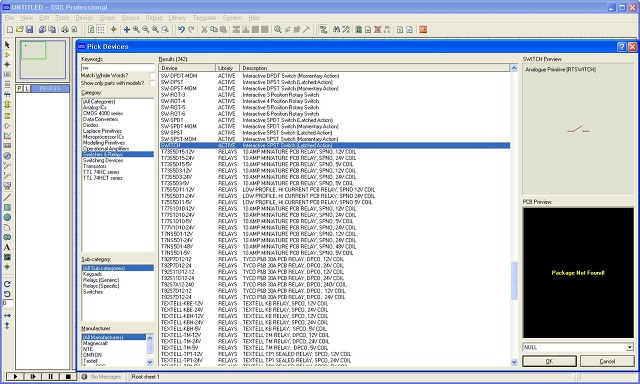This screenshot has width=640, height=384.
Task: Click the horizontal mirror flip icon
Action: (x=7, y=315)
